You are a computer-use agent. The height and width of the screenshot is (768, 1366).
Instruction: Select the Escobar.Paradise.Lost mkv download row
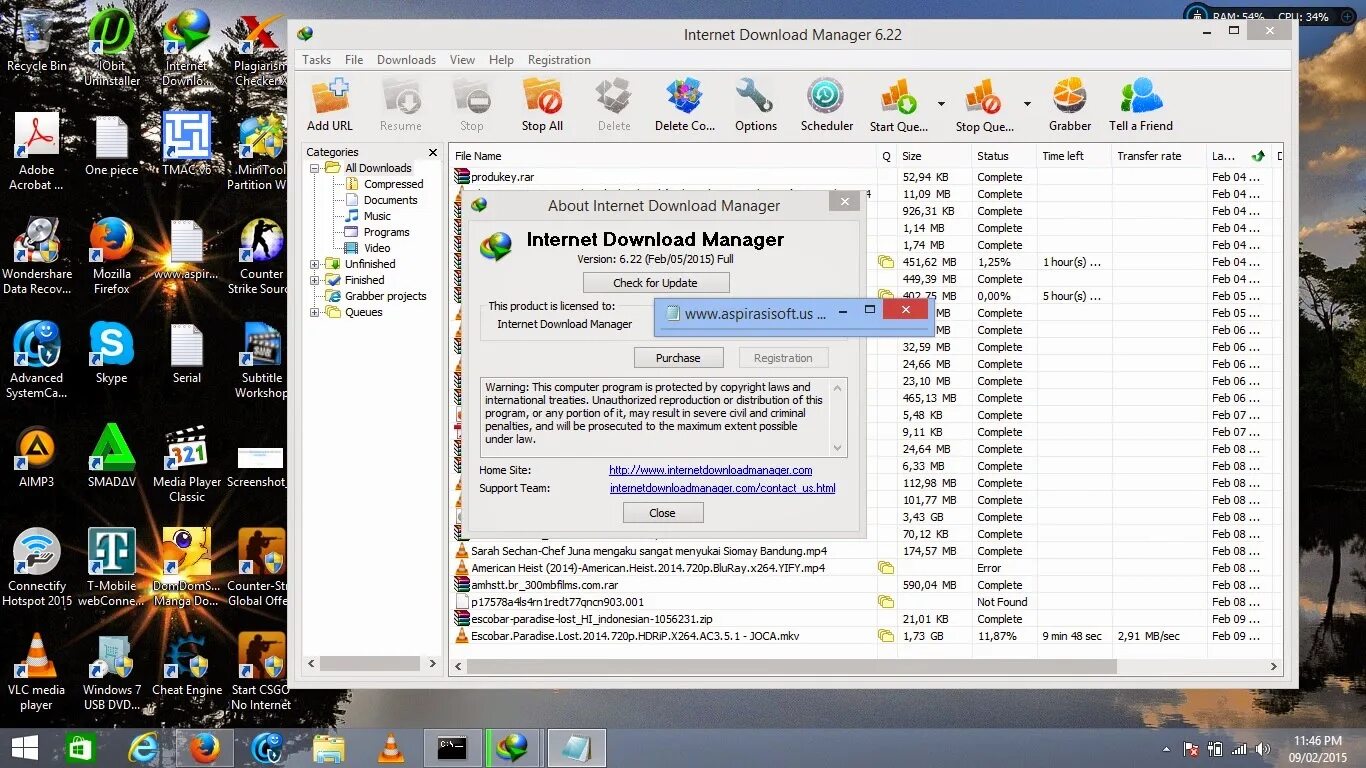coord(866,636)
